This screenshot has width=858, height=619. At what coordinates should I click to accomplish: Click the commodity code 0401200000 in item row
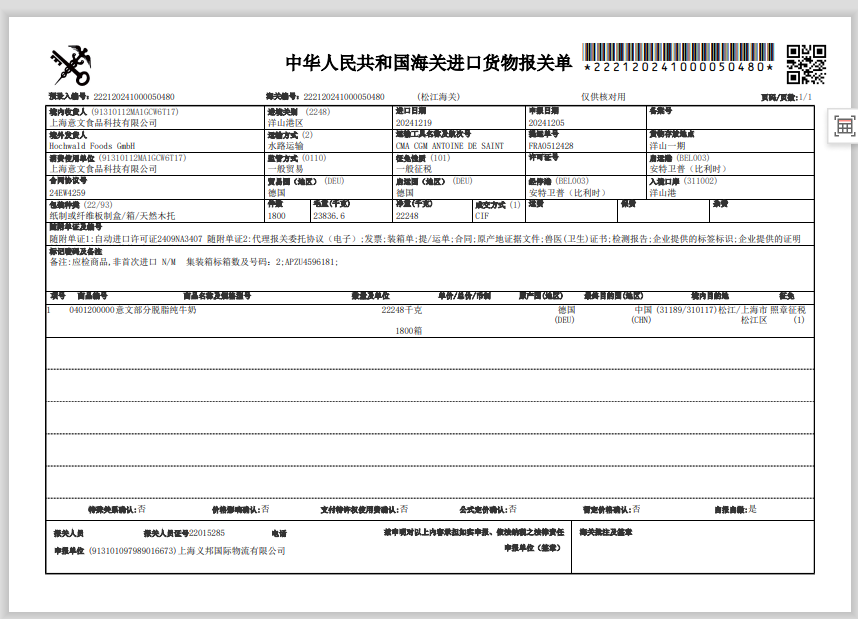coord(93,311)
